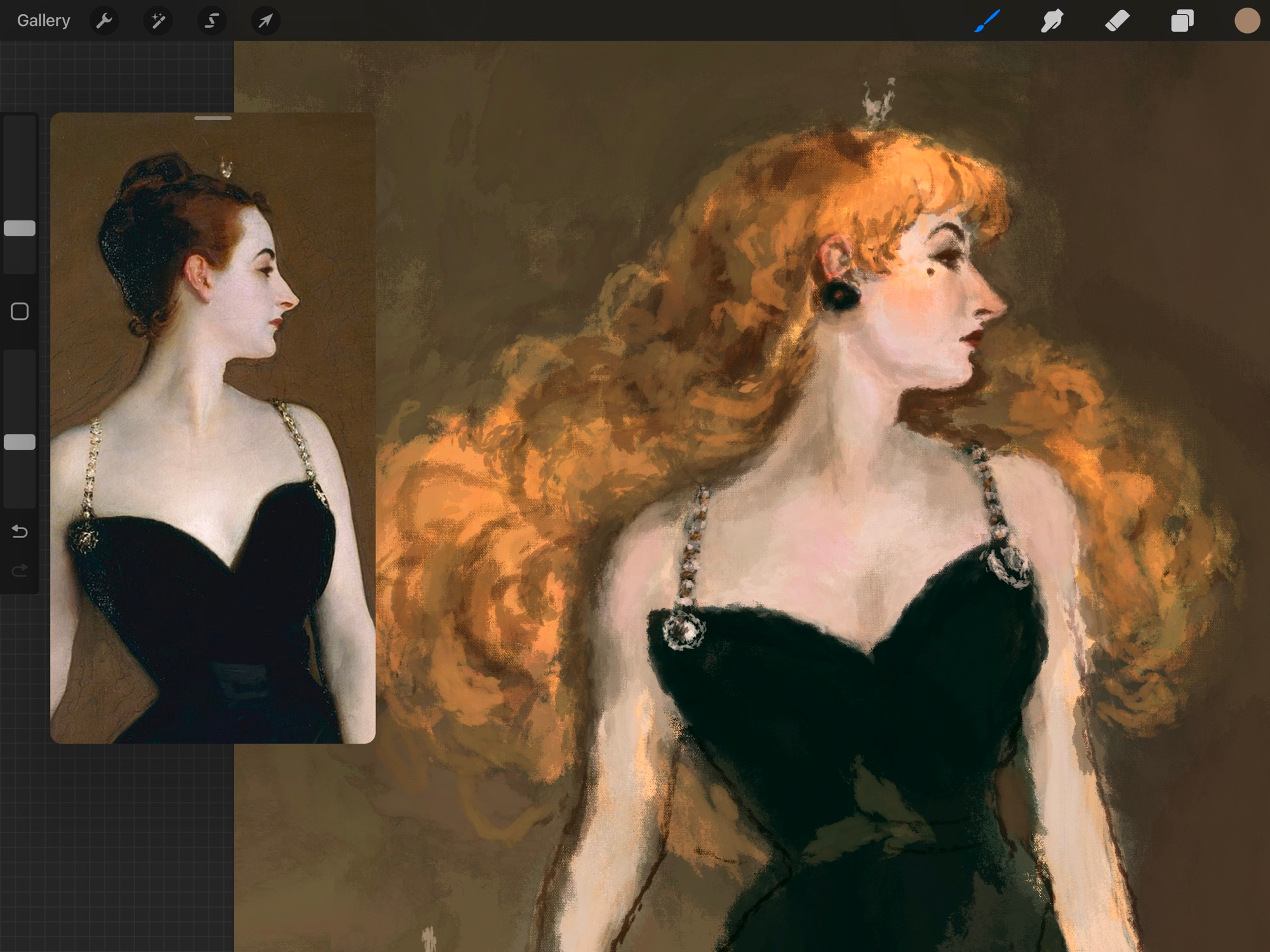Redo the last undone stroke
The width and height of the screenshot is (1270, 952).
pos(20,570)
